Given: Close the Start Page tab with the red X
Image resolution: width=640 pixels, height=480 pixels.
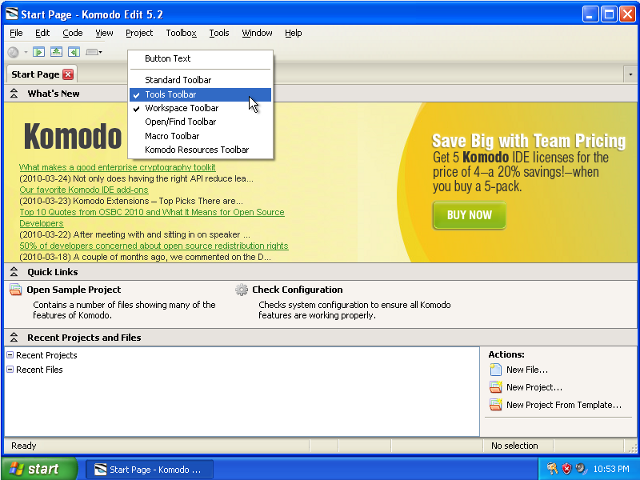Looking at the screenshot, I should pyautogui.click(x=68, y=74).
